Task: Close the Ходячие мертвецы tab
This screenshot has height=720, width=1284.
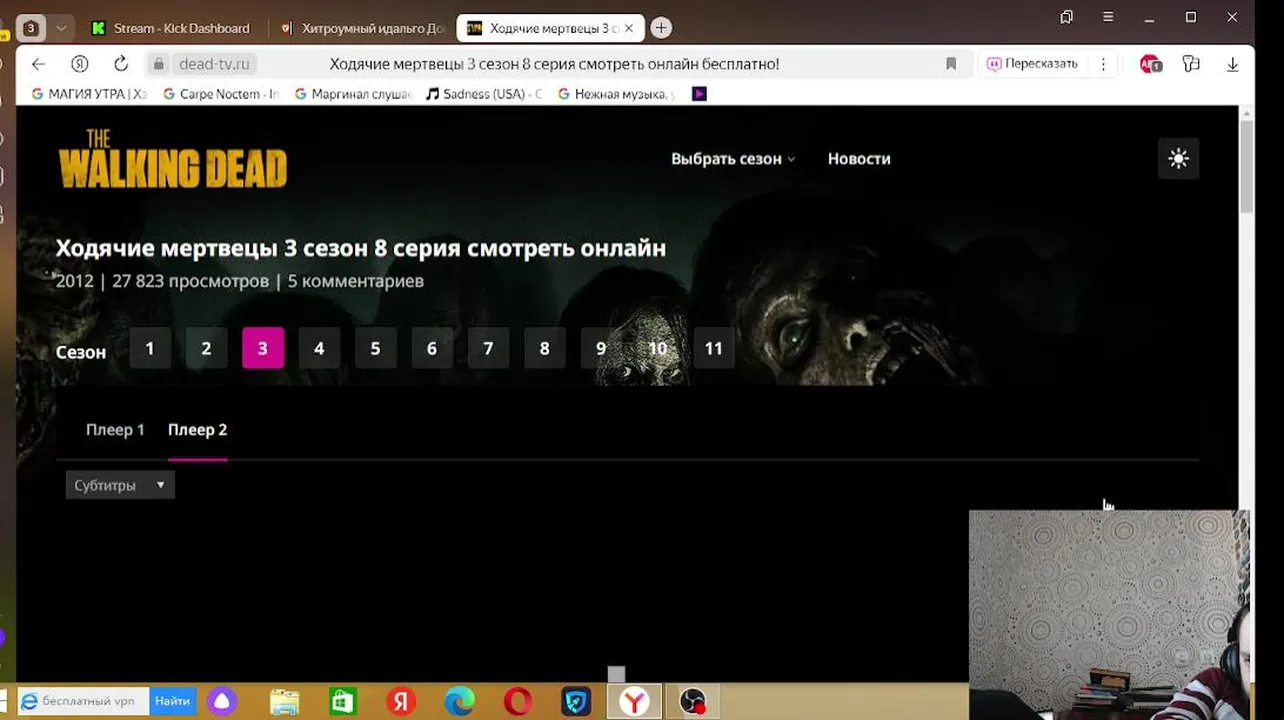Action: coord(629,28)
